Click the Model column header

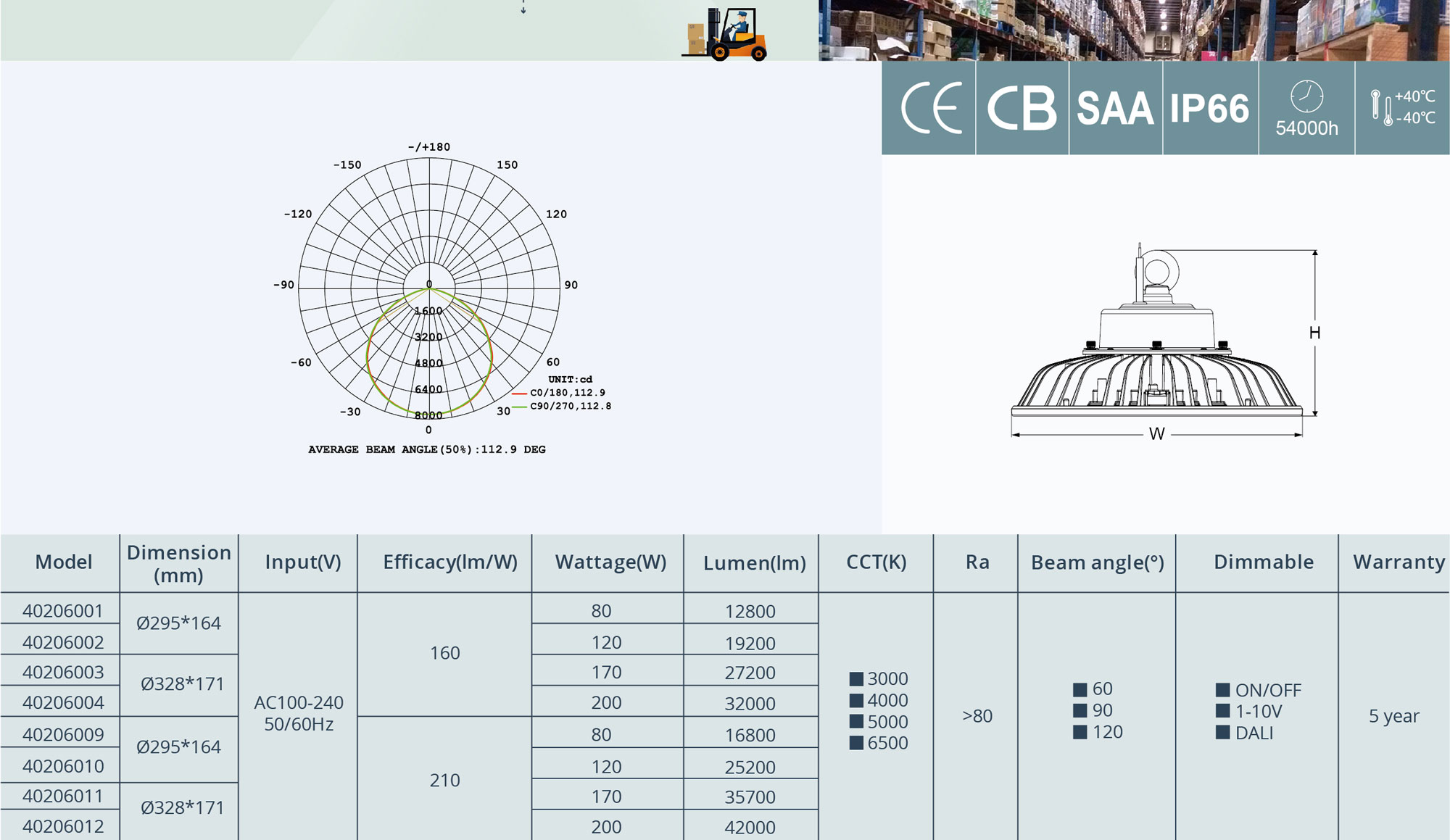(64, 562)
